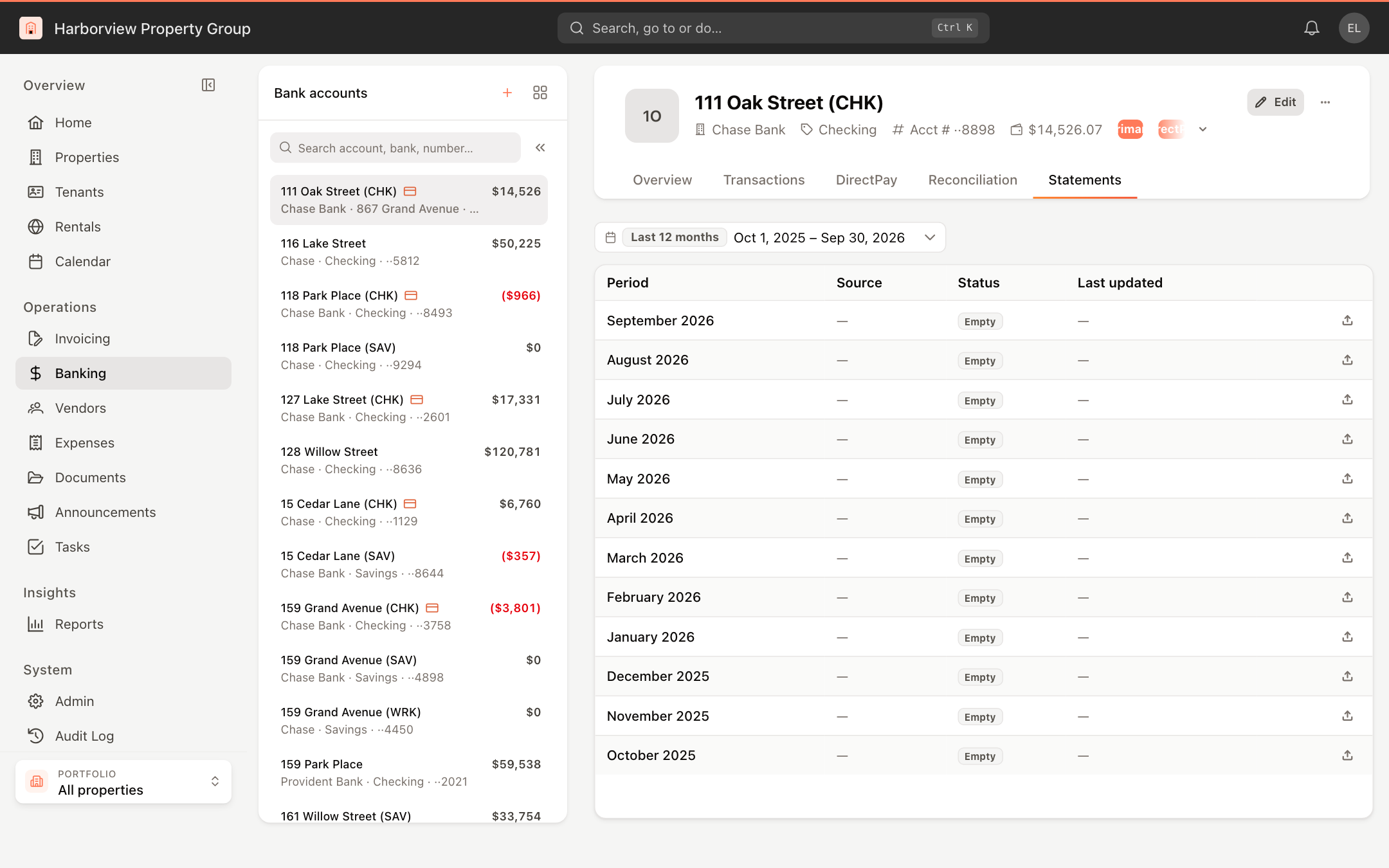Select the 159 Grand Avenue (SAV) account
The width and height of the screenshot is (1389, 868).
click(x=409, y=669)
